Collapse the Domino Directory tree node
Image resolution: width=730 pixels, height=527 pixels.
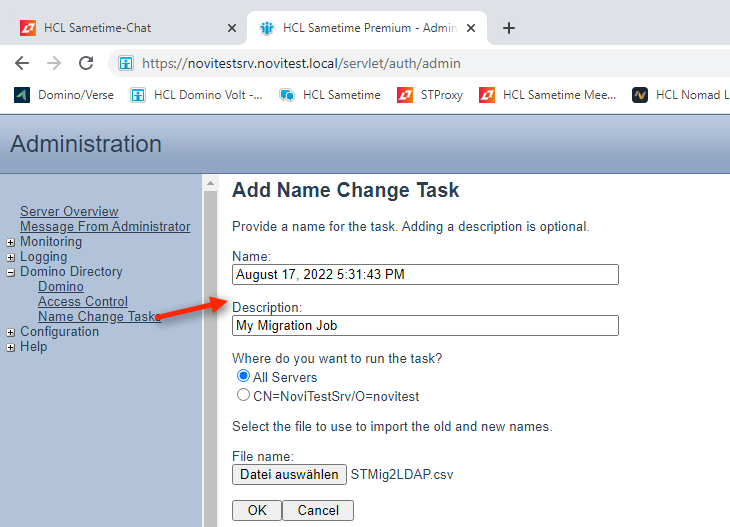pos(11,272)
